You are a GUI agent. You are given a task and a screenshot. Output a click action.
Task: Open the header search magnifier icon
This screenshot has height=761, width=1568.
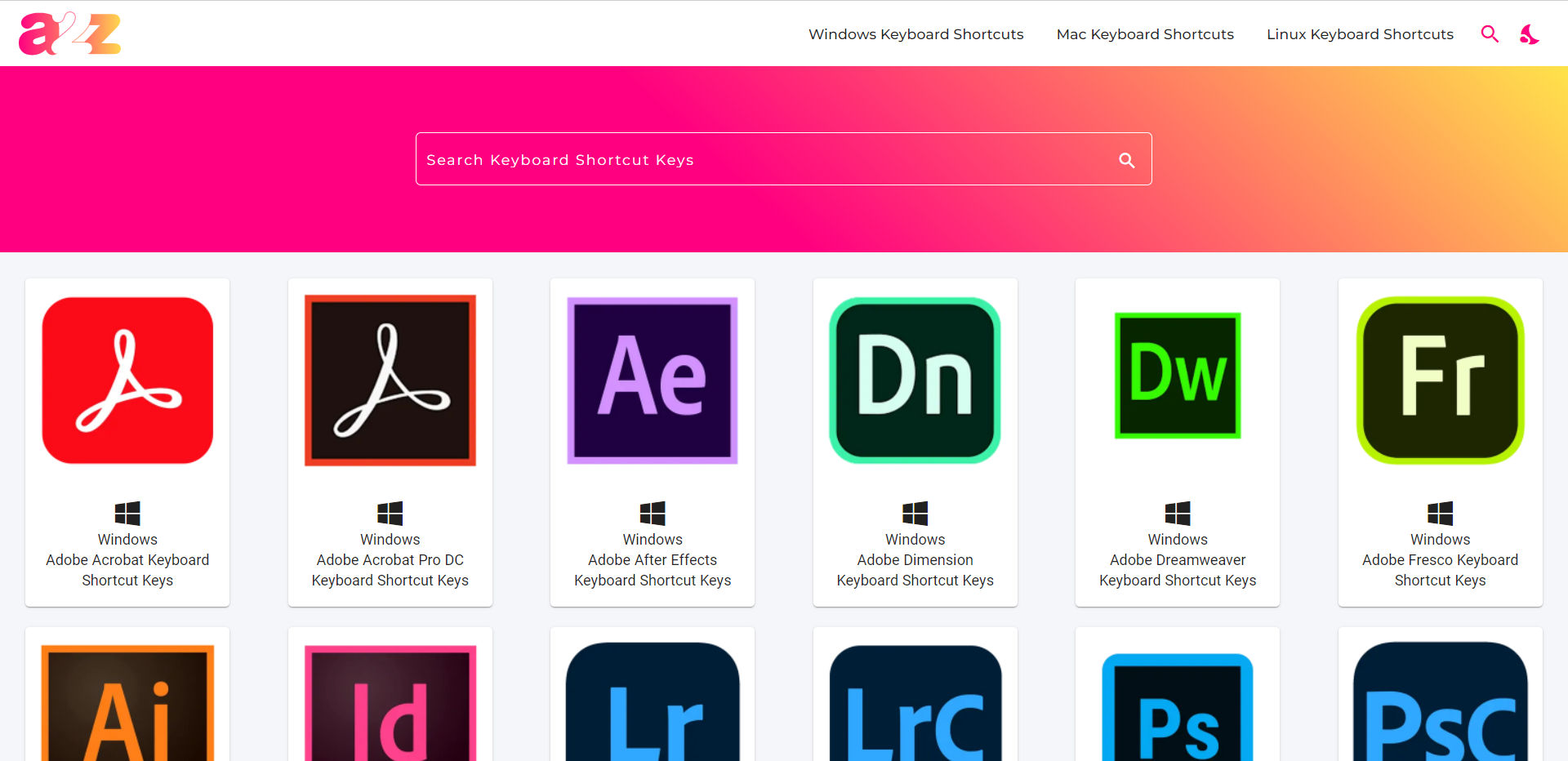(1490, 33)
